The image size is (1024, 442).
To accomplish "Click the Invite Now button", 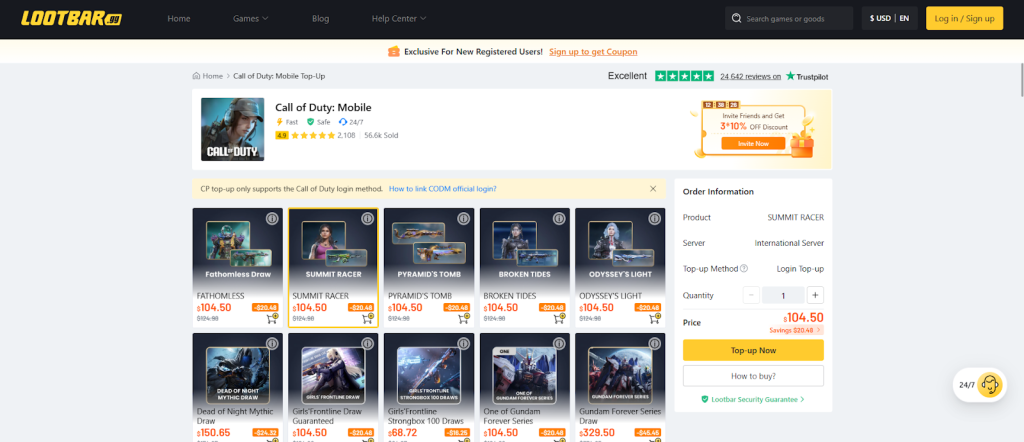I will click(753, 144).
